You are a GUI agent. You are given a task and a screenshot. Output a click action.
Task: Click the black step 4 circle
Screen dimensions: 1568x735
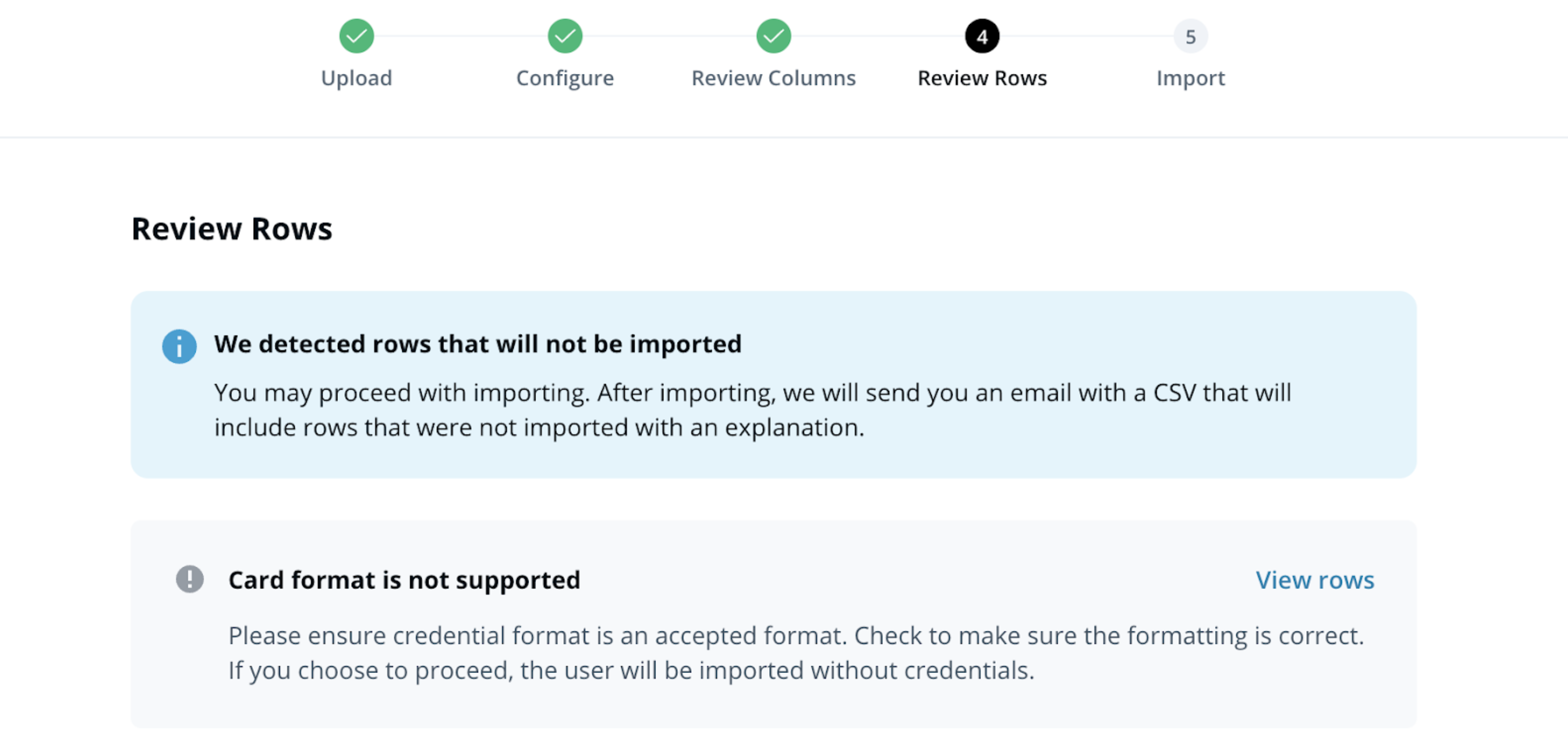click(982, 36)
